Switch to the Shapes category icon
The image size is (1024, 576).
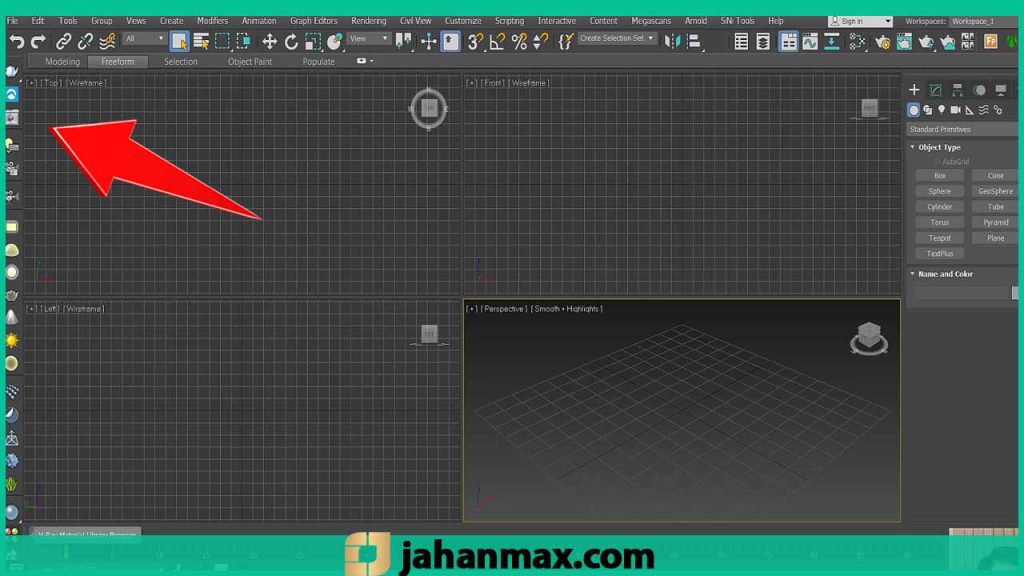928,110
